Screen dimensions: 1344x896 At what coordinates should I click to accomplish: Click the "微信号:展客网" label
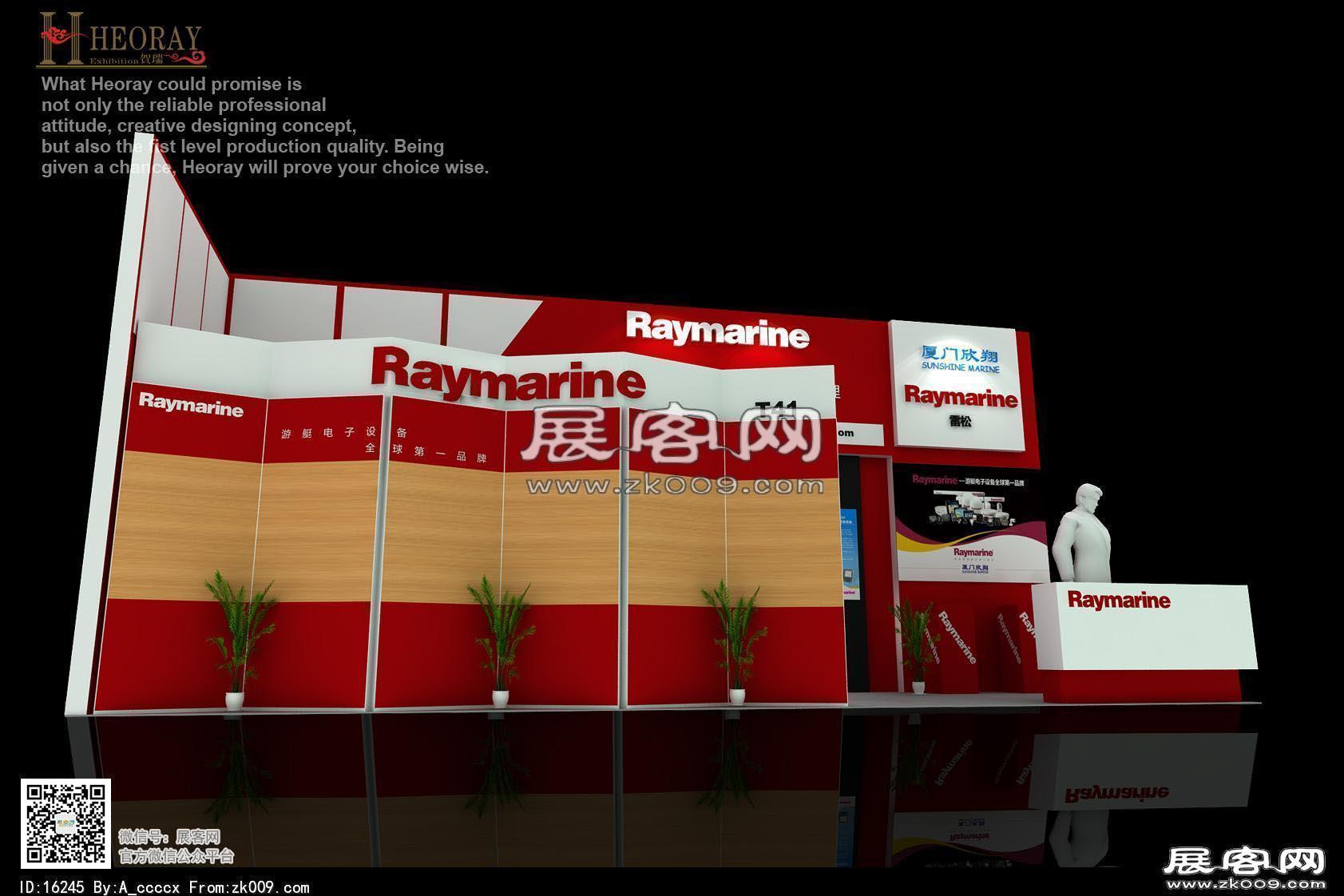click(x=169, y=837)
